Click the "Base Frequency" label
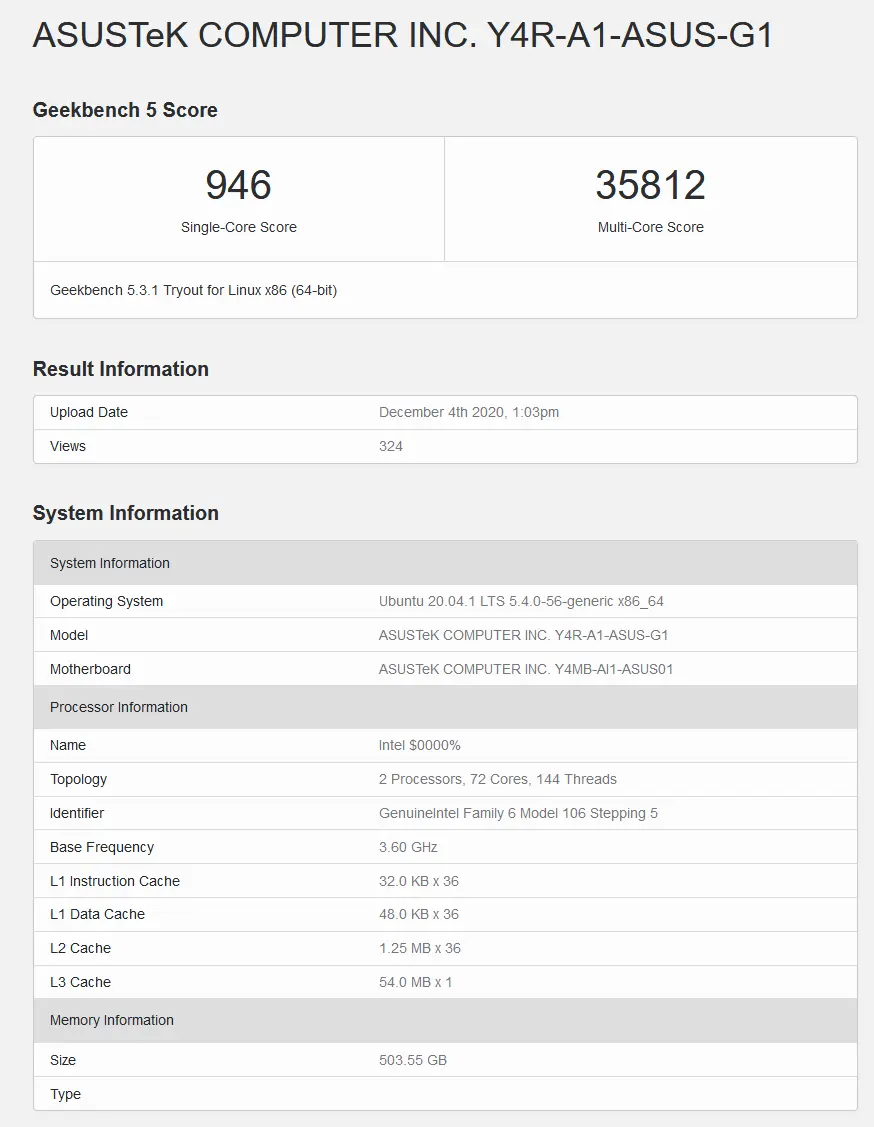This screenshot has width=874, height=1127. [102, 847]
